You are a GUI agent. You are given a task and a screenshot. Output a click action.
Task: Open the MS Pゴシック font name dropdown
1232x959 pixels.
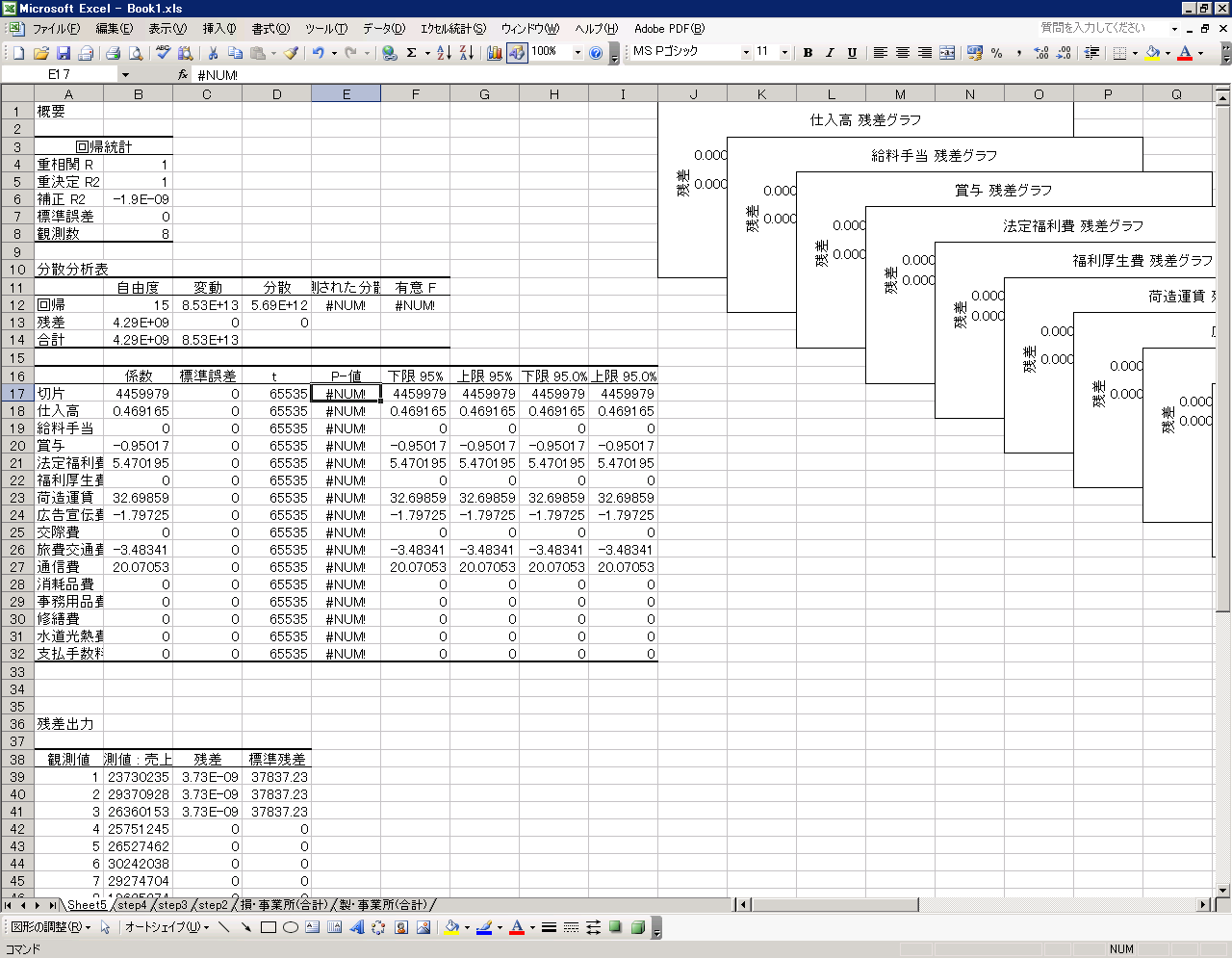coord(746,53)
